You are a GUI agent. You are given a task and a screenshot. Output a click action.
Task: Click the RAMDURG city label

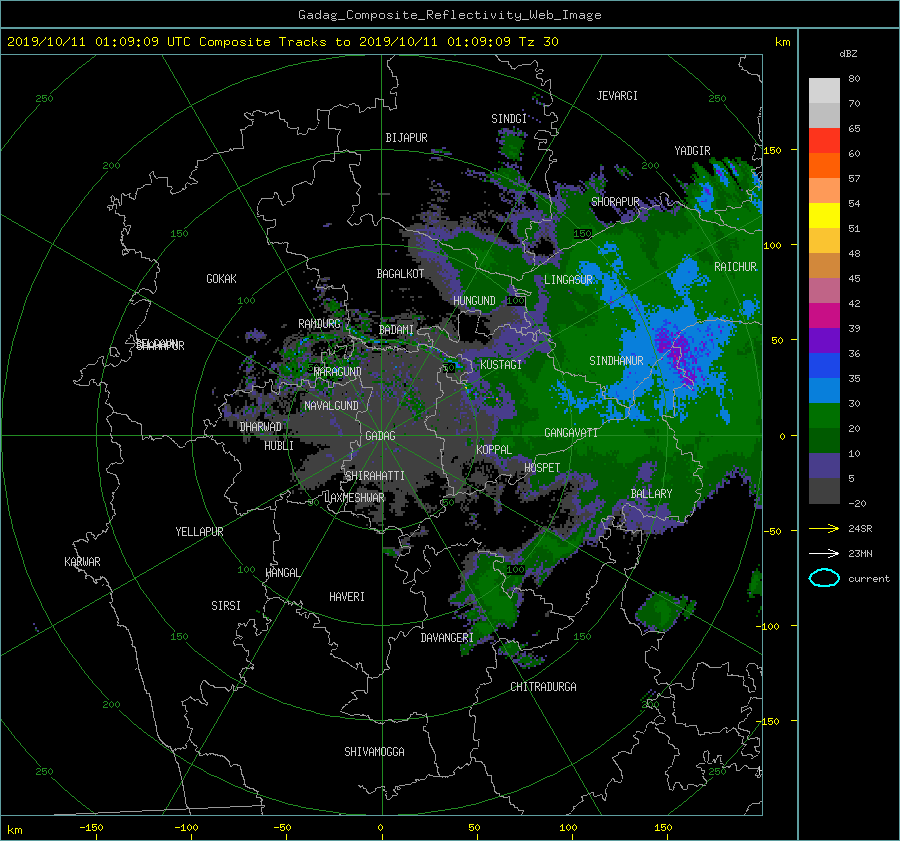tap(319, 324)
